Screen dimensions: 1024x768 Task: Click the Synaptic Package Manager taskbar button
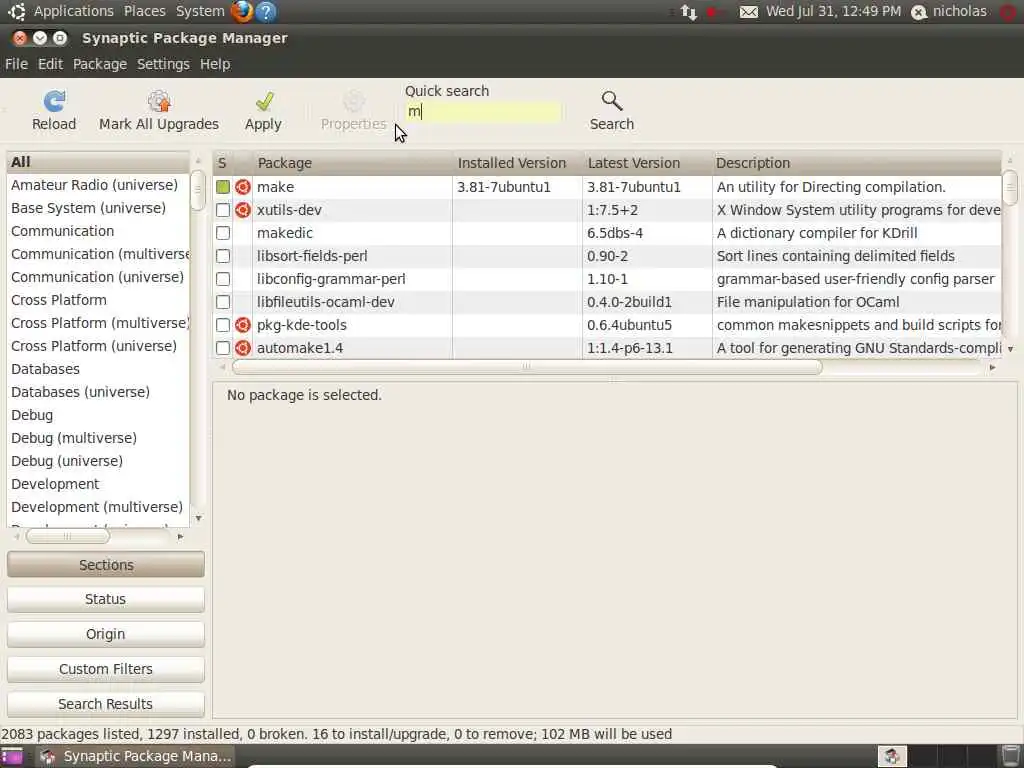pyautogui.click(x=135, y=756)
